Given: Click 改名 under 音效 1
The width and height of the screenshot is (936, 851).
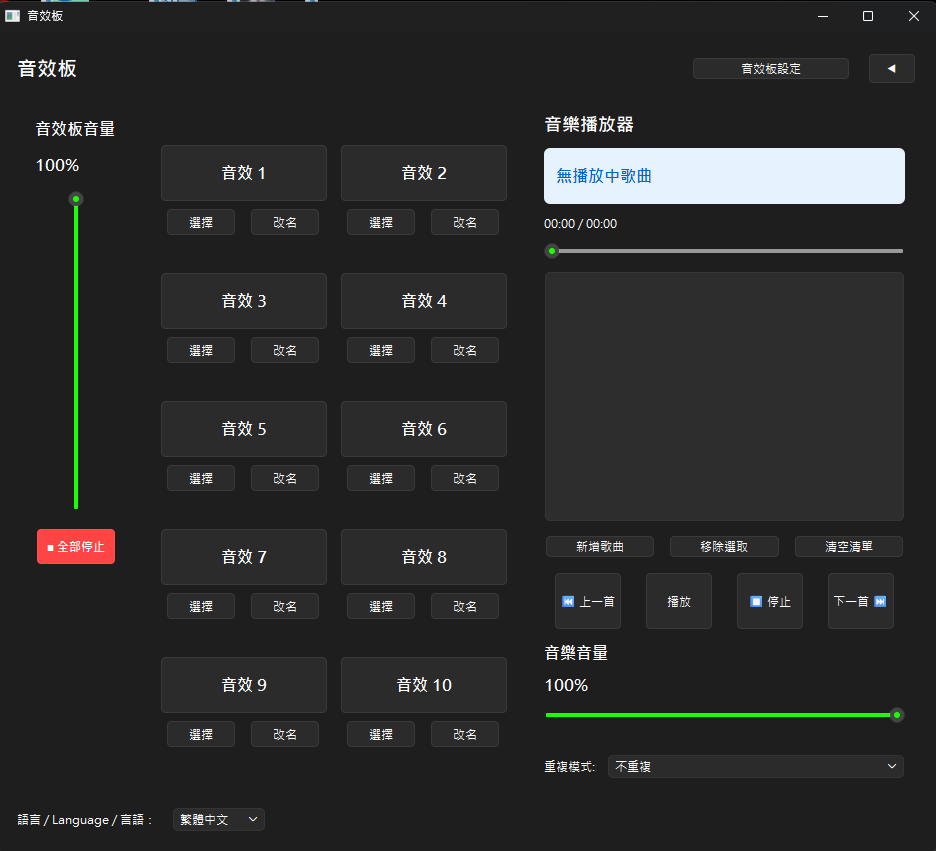Looking at the screenshot, I should pos(285,222).
